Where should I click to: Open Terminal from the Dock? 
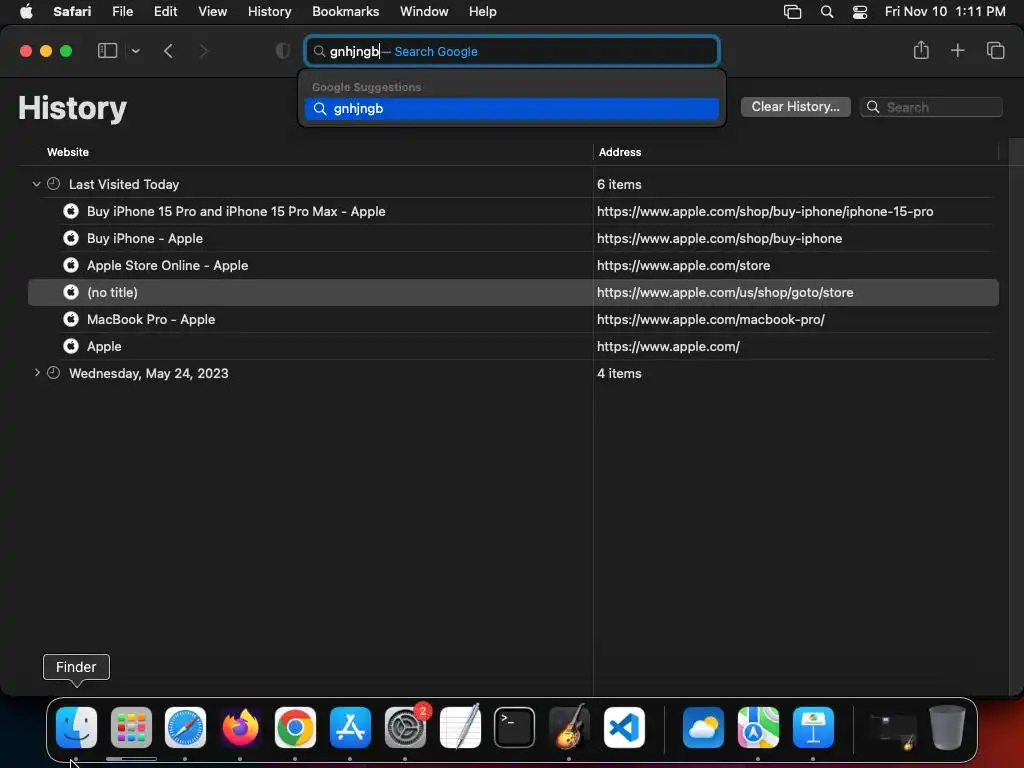515,727
